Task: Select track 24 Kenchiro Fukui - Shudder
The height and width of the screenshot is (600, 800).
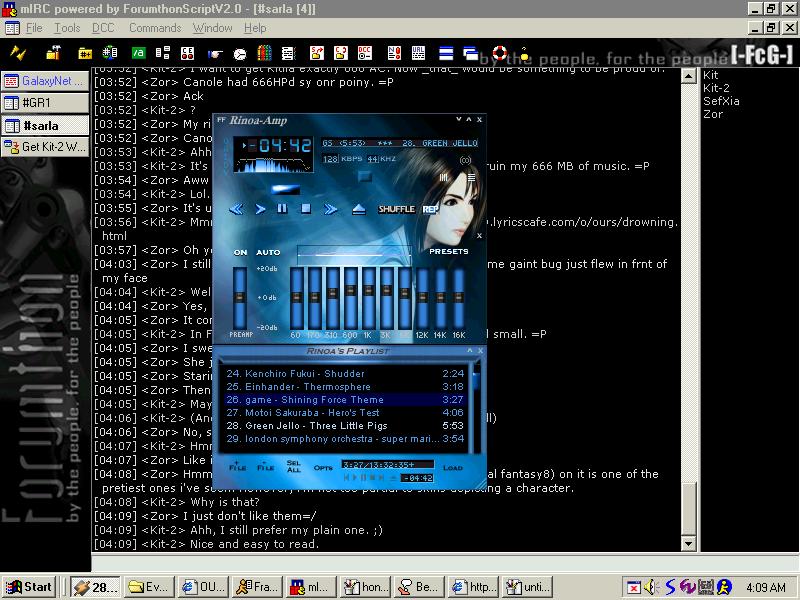Action: click(345, 373)
